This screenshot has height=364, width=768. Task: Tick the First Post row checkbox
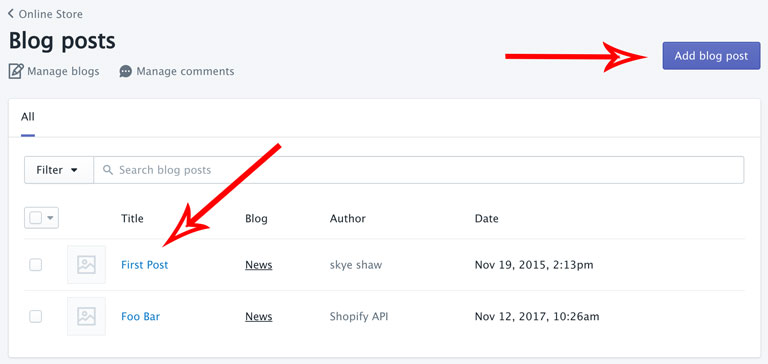pyautogui.click(x=35, y=265)
